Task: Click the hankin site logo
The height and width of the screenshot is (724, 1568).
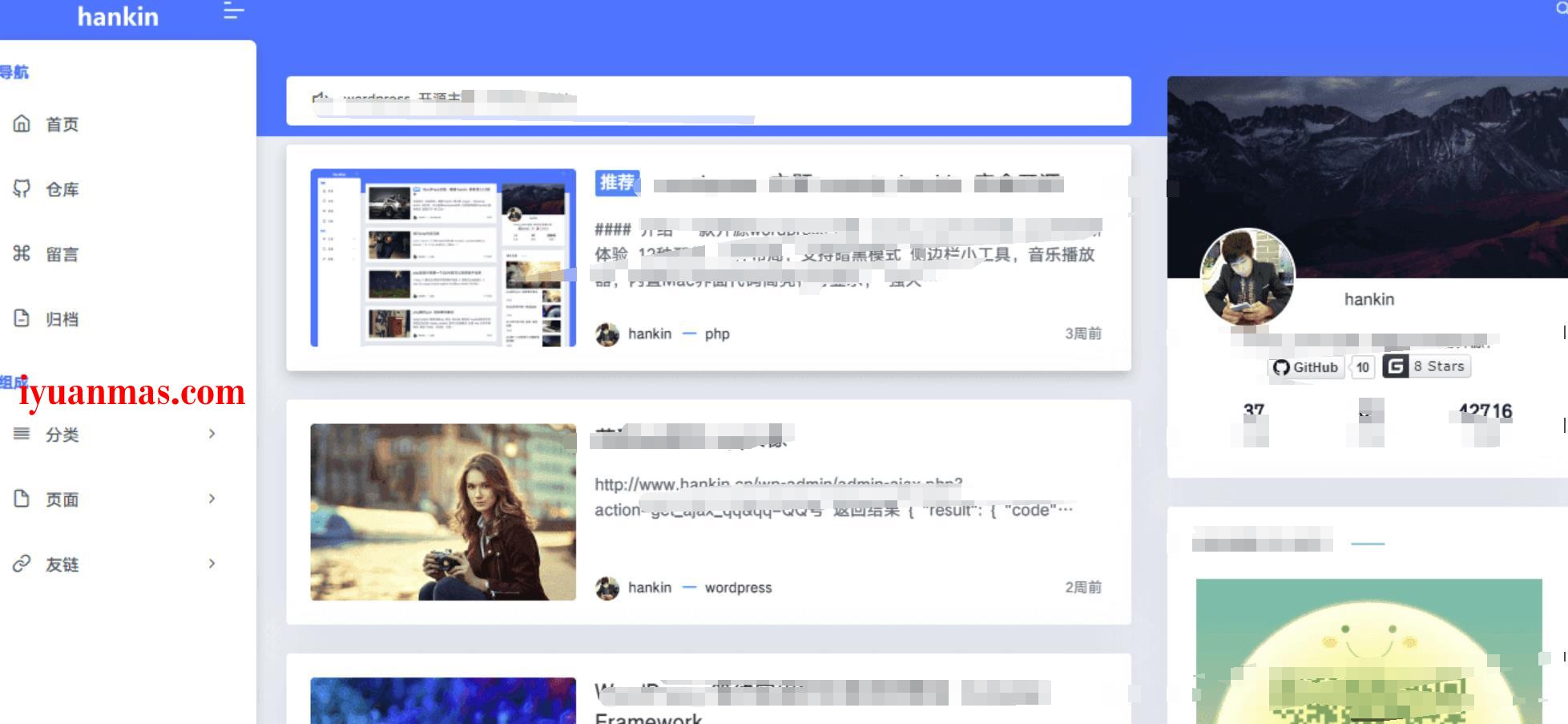Action: pos(118,16)
